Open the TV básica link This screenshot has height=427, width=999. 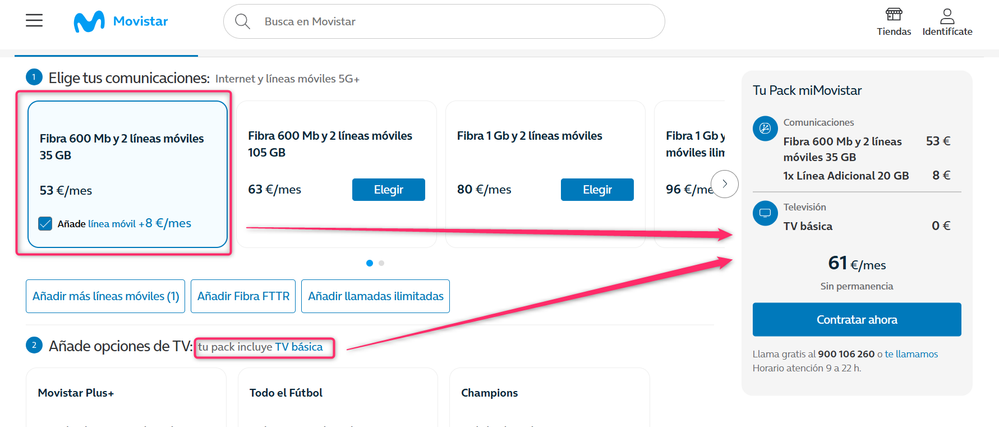pyautogui.click(x=299, y=347)
